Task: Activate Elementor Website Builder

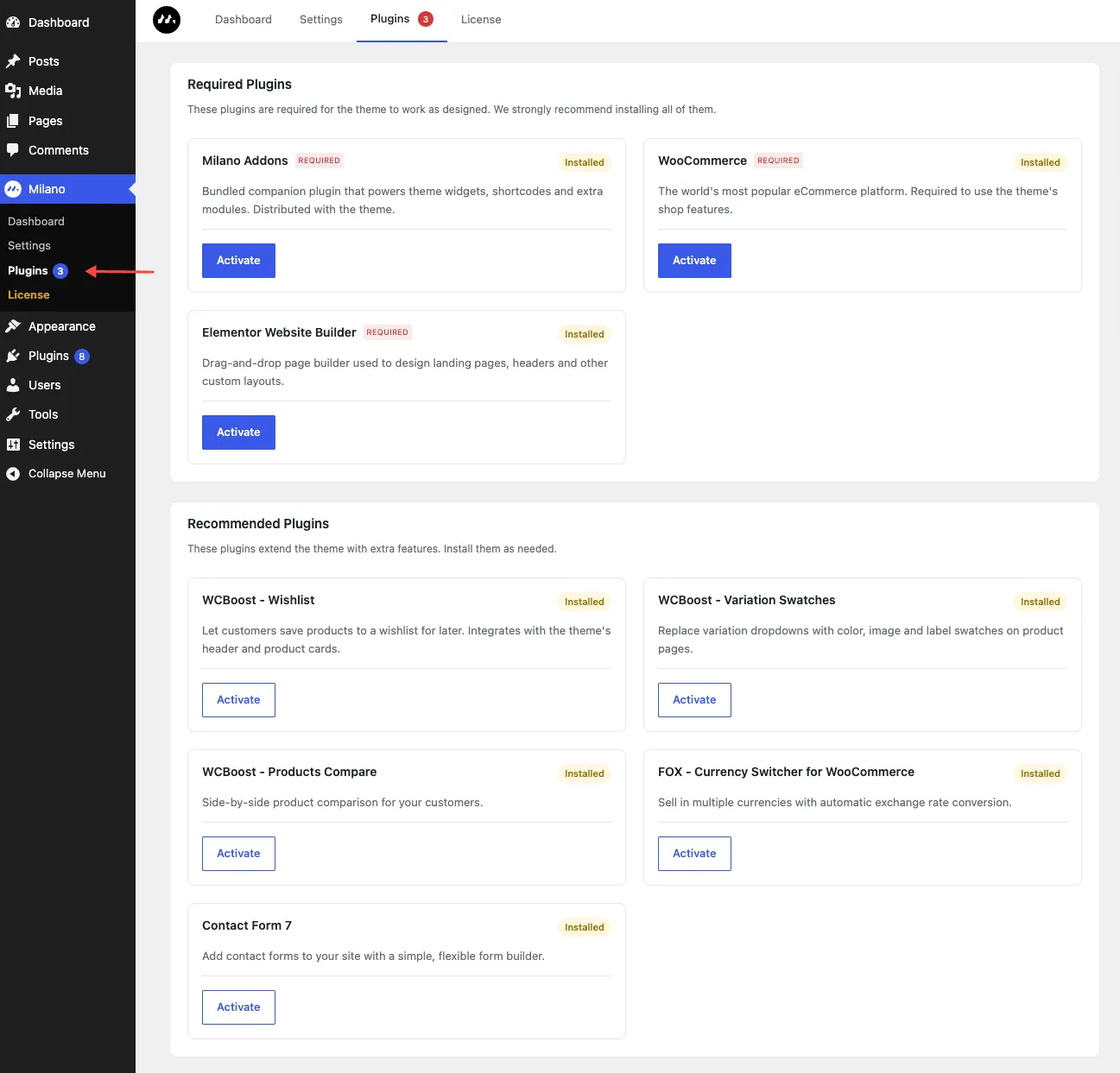Action: [238, 432]
